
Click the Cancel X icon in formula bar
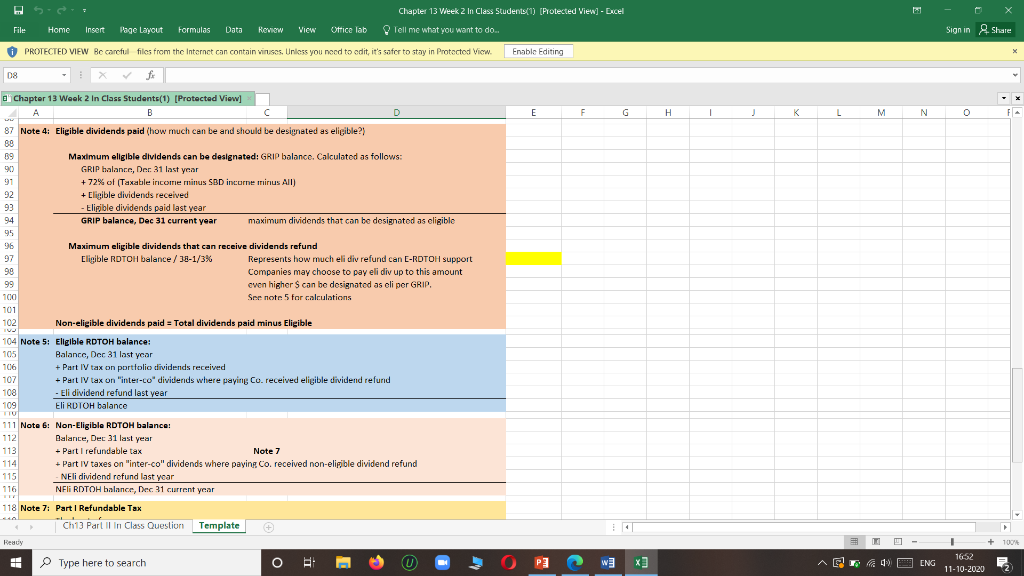tap(103, 75)
